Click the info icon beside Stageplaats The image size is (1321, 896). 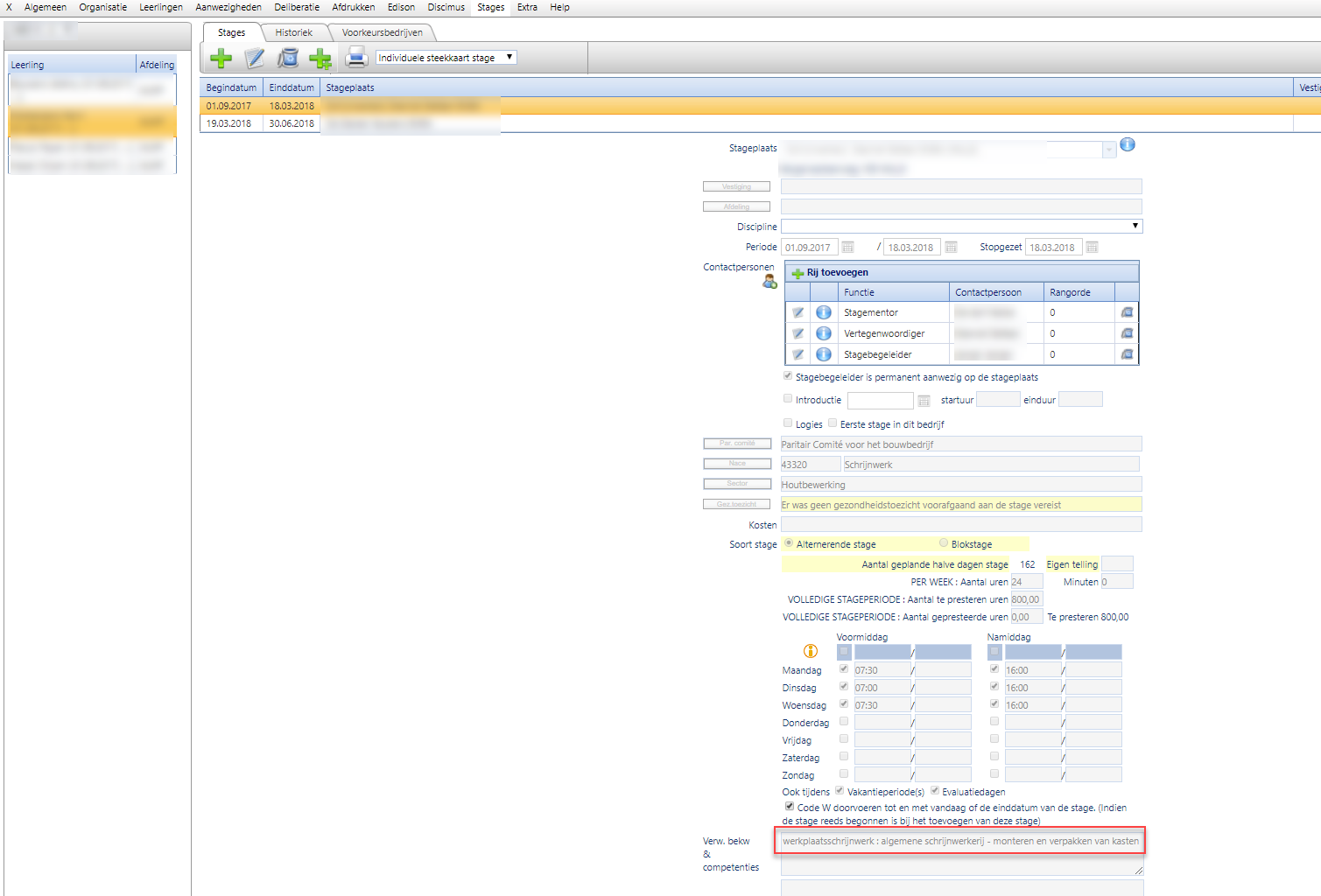click(x=1128, y=145)
